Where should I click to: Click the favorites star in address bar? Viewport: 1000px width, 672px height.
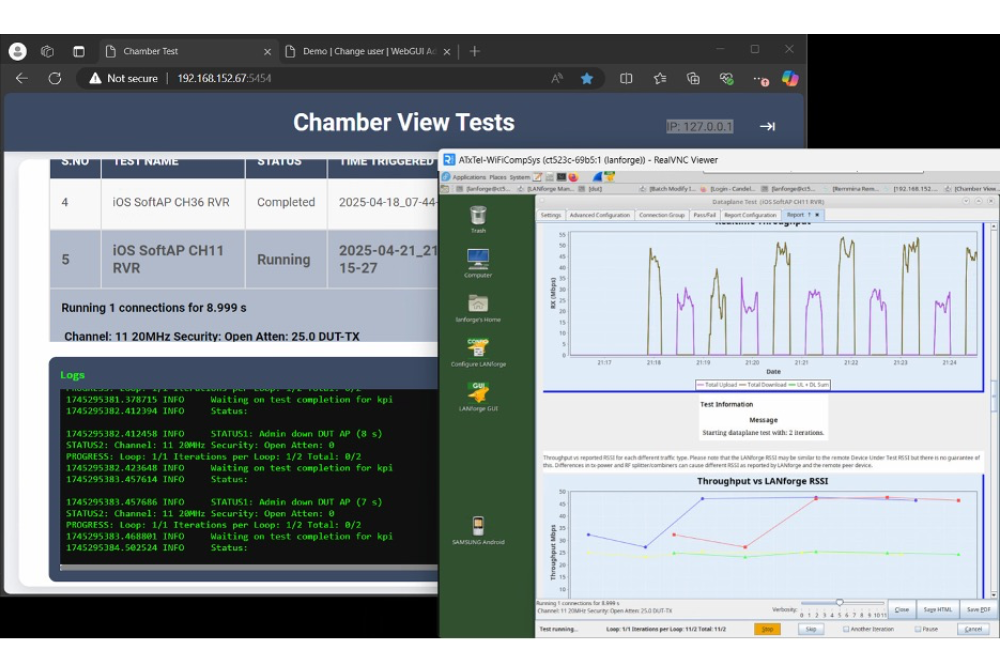point(587,78)
